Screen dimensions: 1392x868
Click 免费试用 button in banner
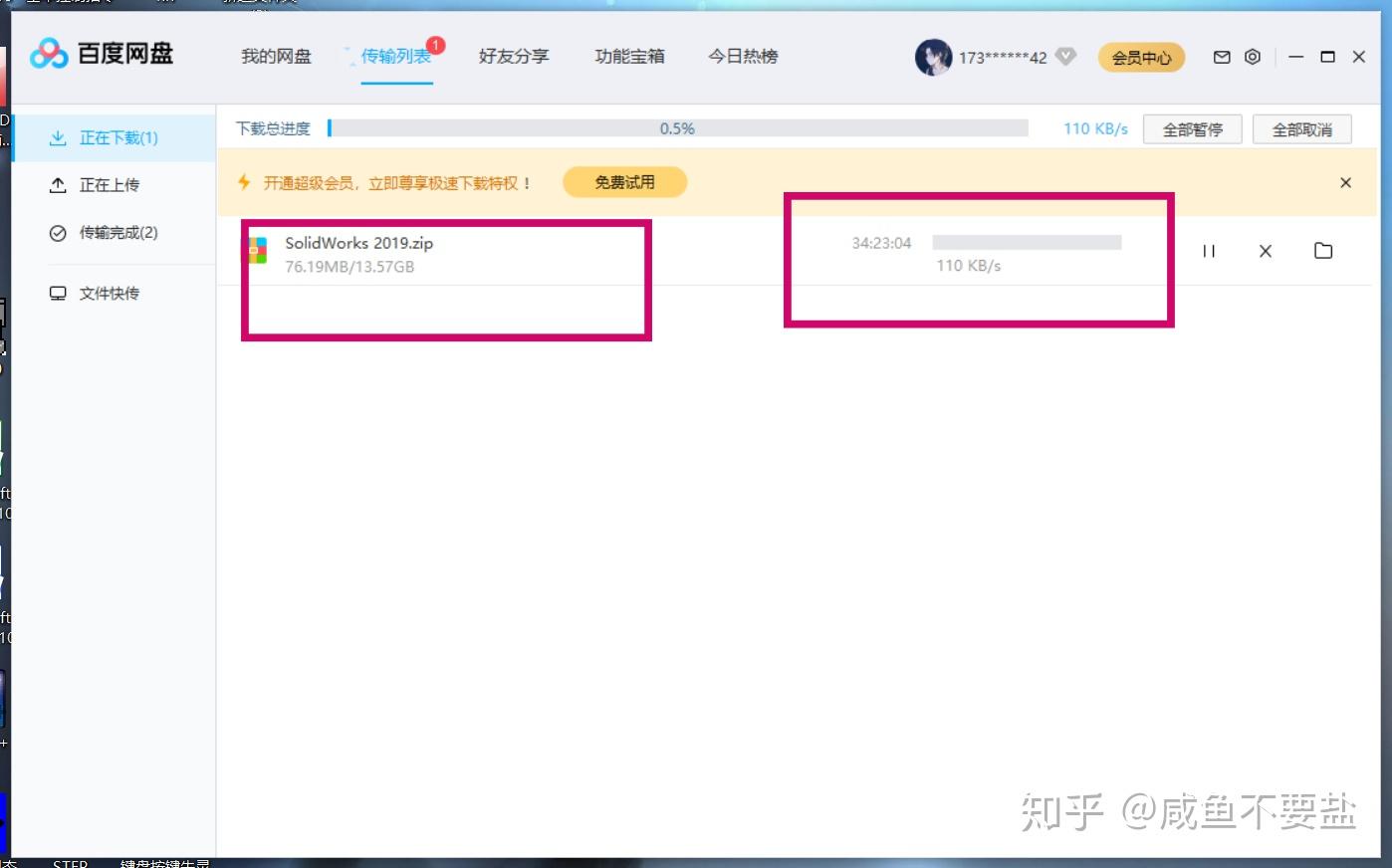(625, 182)
